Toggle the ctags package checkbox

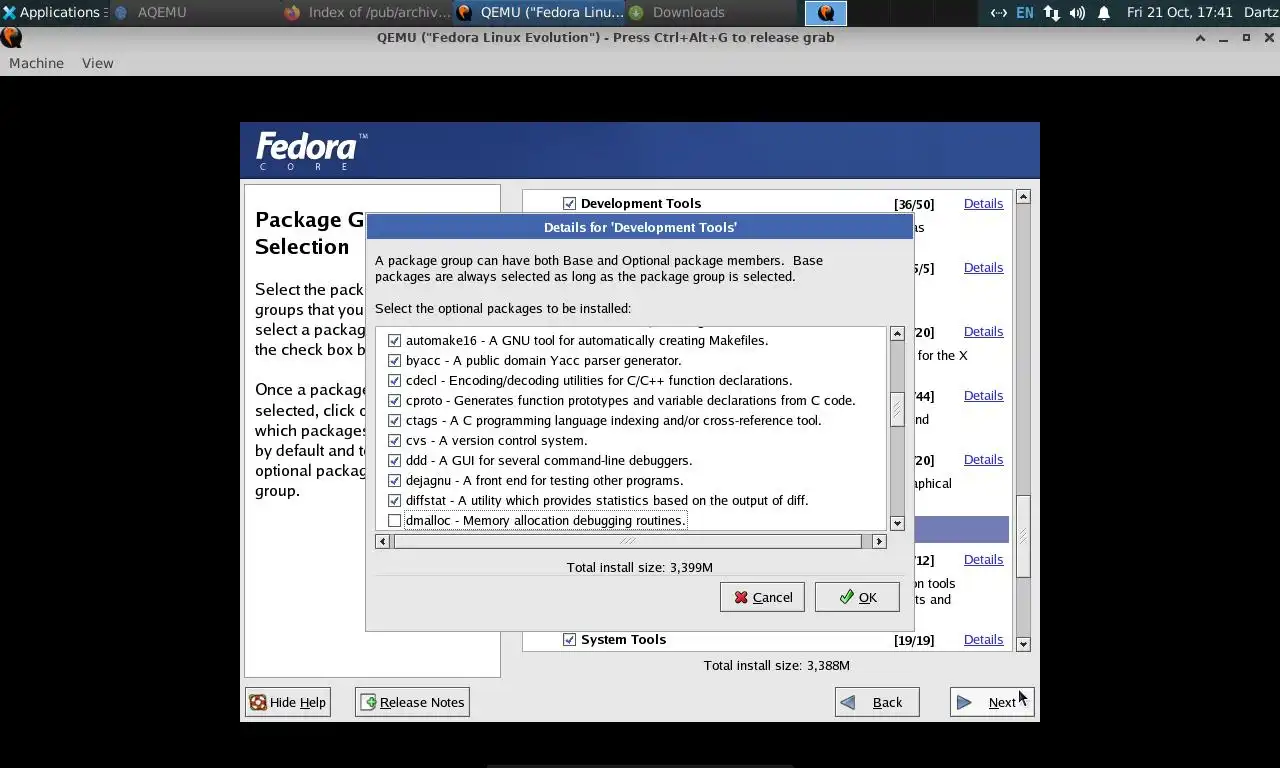[x=394, y=420]
